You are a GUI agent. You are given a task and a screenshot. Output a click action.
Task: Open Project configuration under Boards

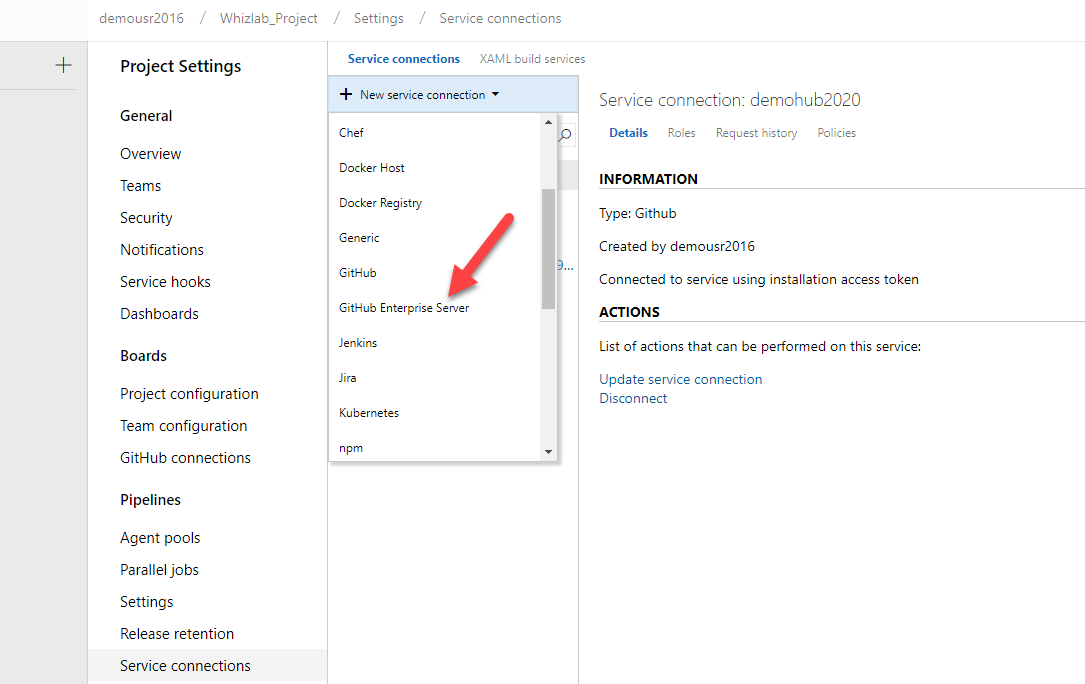(x=189, y=394)
